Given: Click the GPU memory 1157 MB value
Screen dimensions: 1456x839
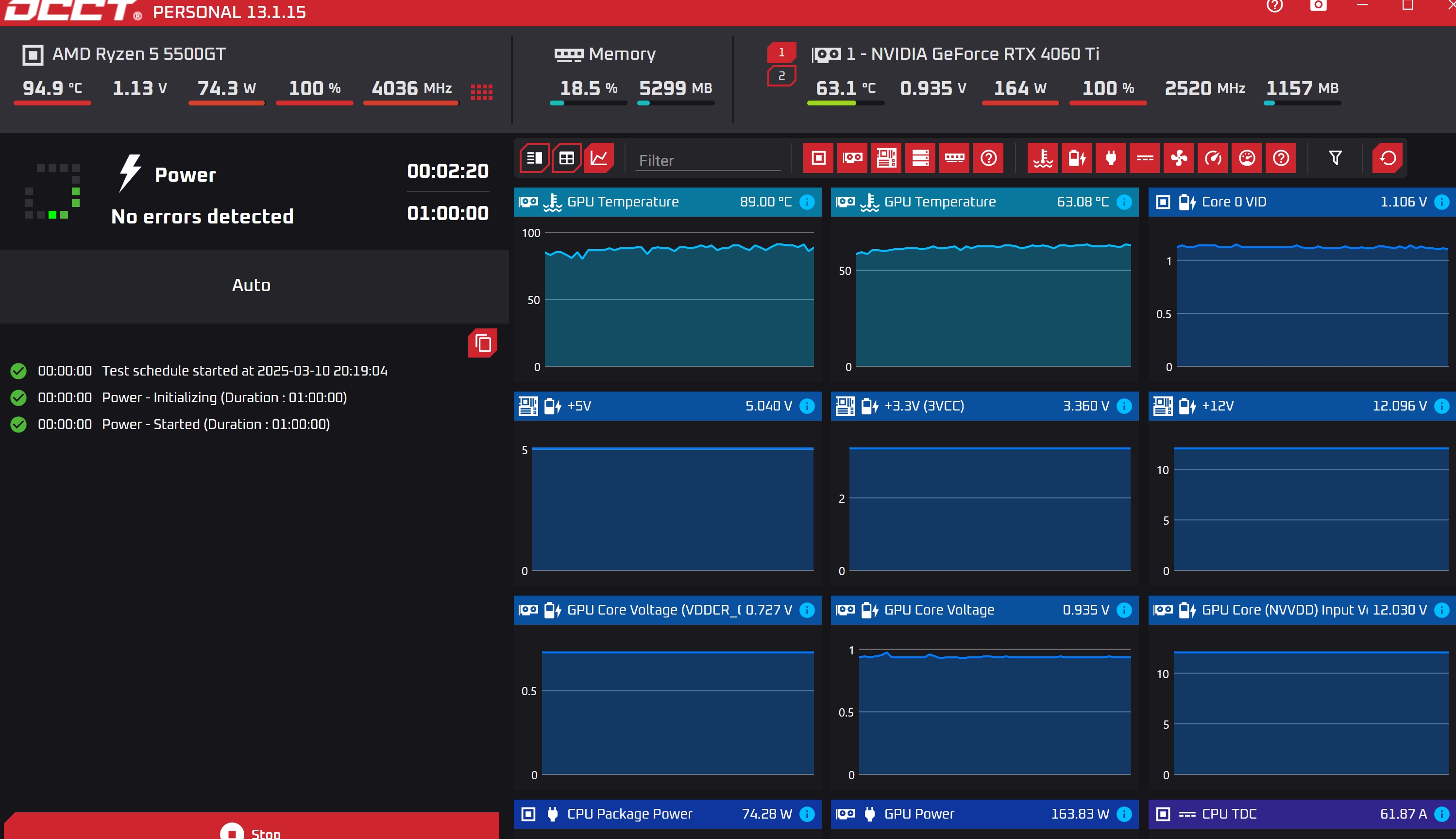Looking at the screenshot, I should pyautogui.click(x=1302, y=88).
